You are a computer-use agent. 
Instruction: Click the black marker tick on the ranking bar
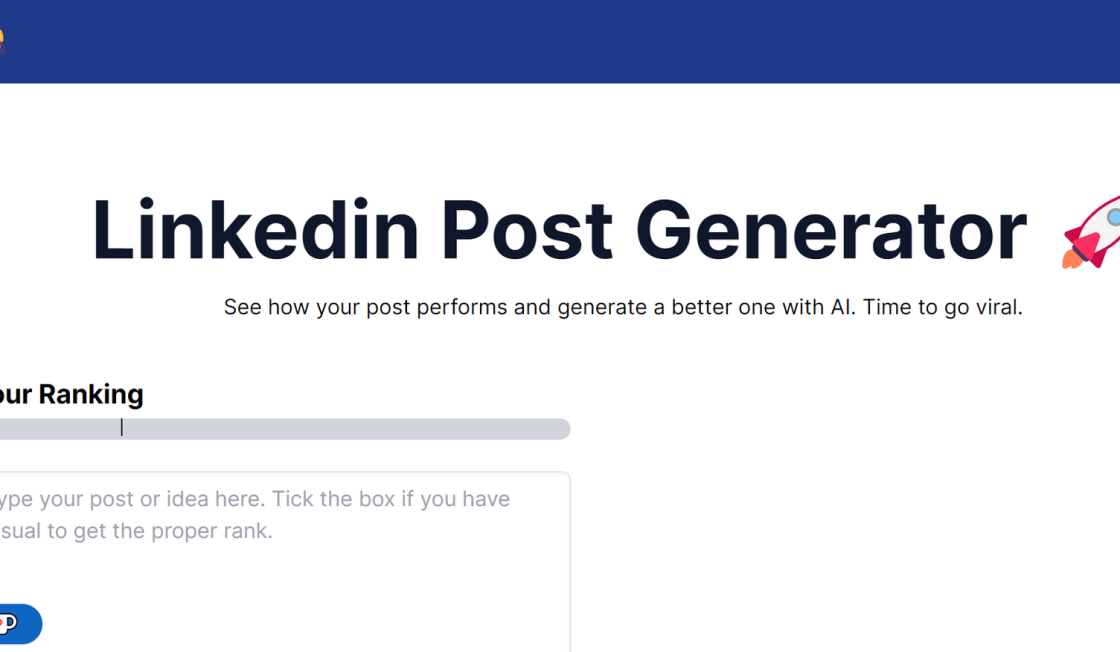tap(122, 428)
